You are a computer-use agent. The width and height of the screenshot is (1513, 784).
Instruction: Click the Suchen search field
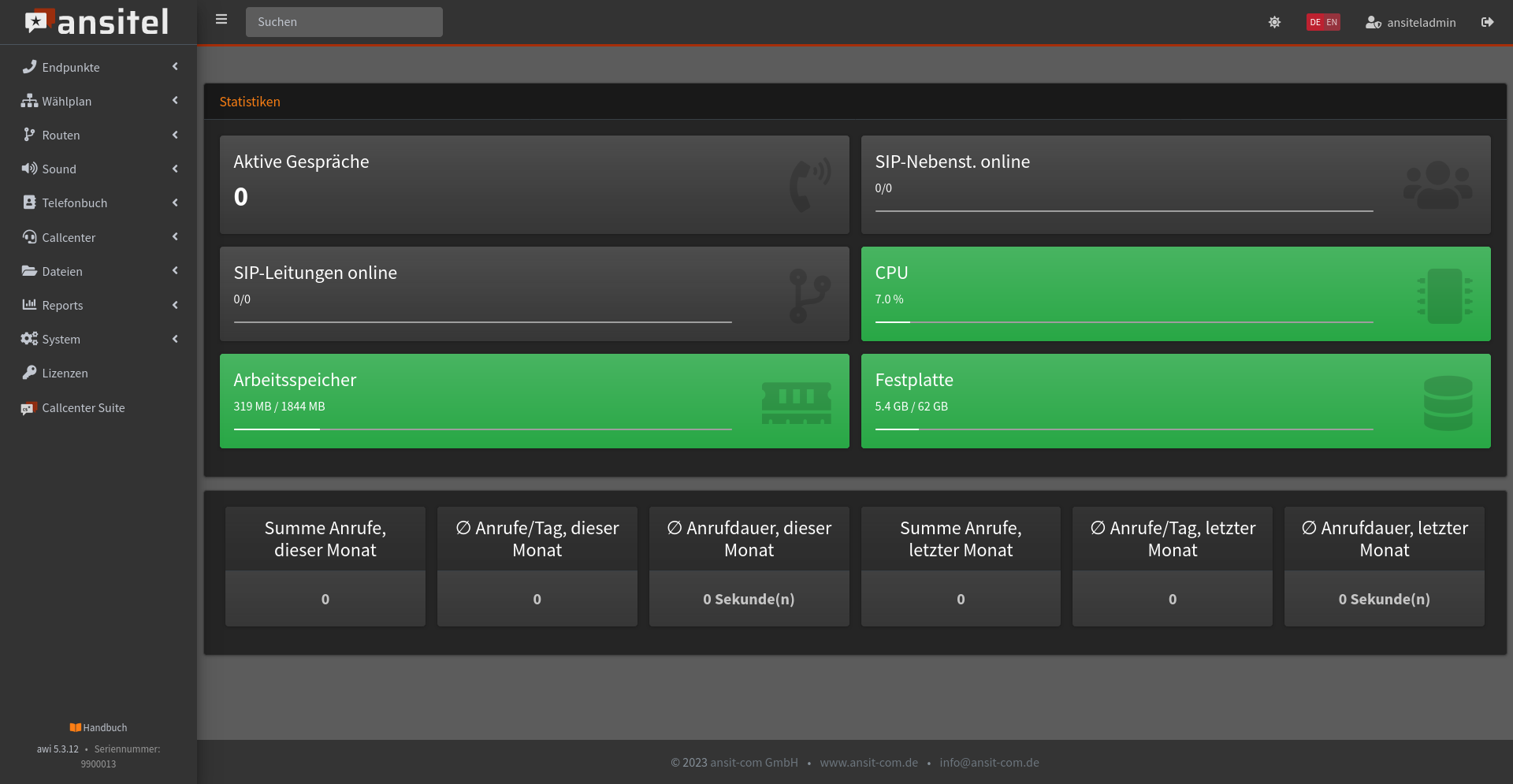(344, 22)
